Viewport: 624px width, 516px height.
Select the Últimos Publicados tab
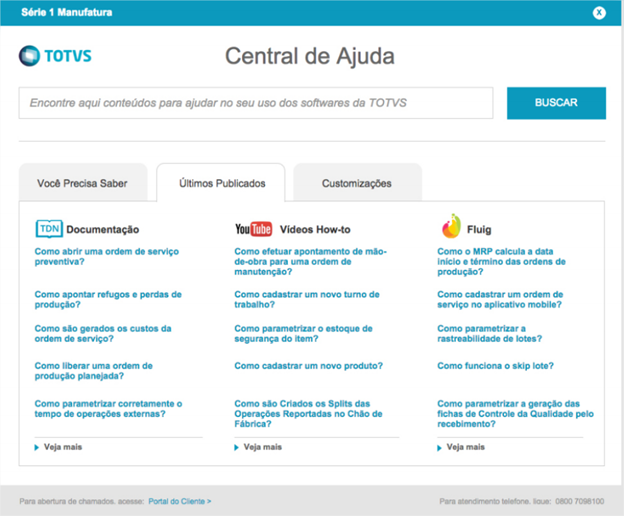point(221,183)
